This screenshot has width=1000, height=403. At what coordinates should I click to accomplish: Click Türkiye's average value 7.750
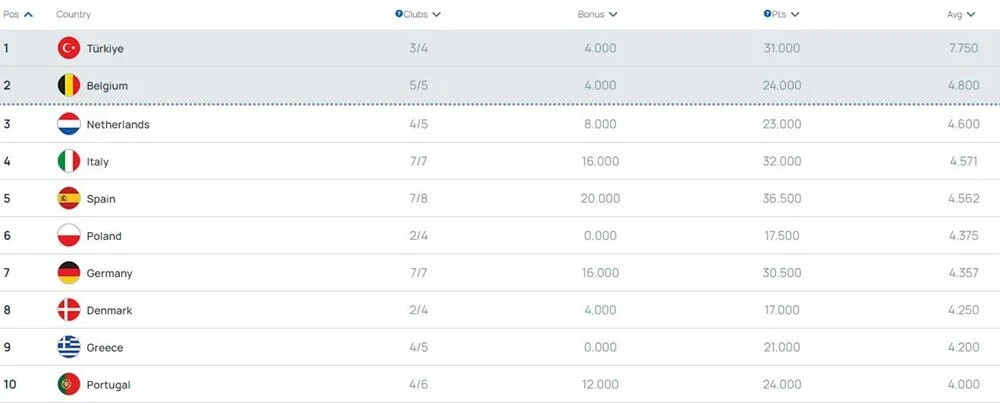click(962, 48)
